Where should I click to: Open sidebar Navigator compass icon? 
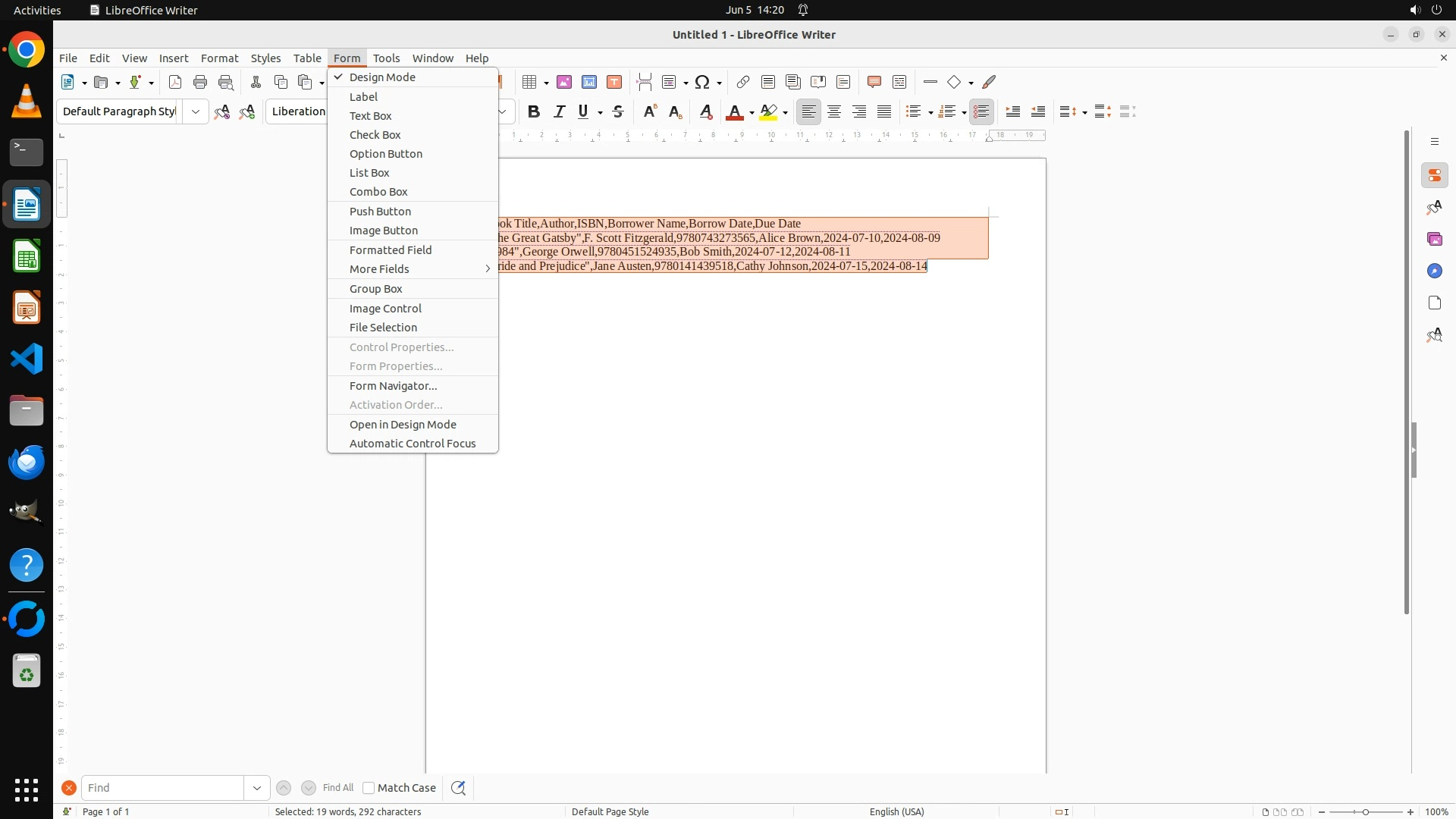pos(1434,271)
